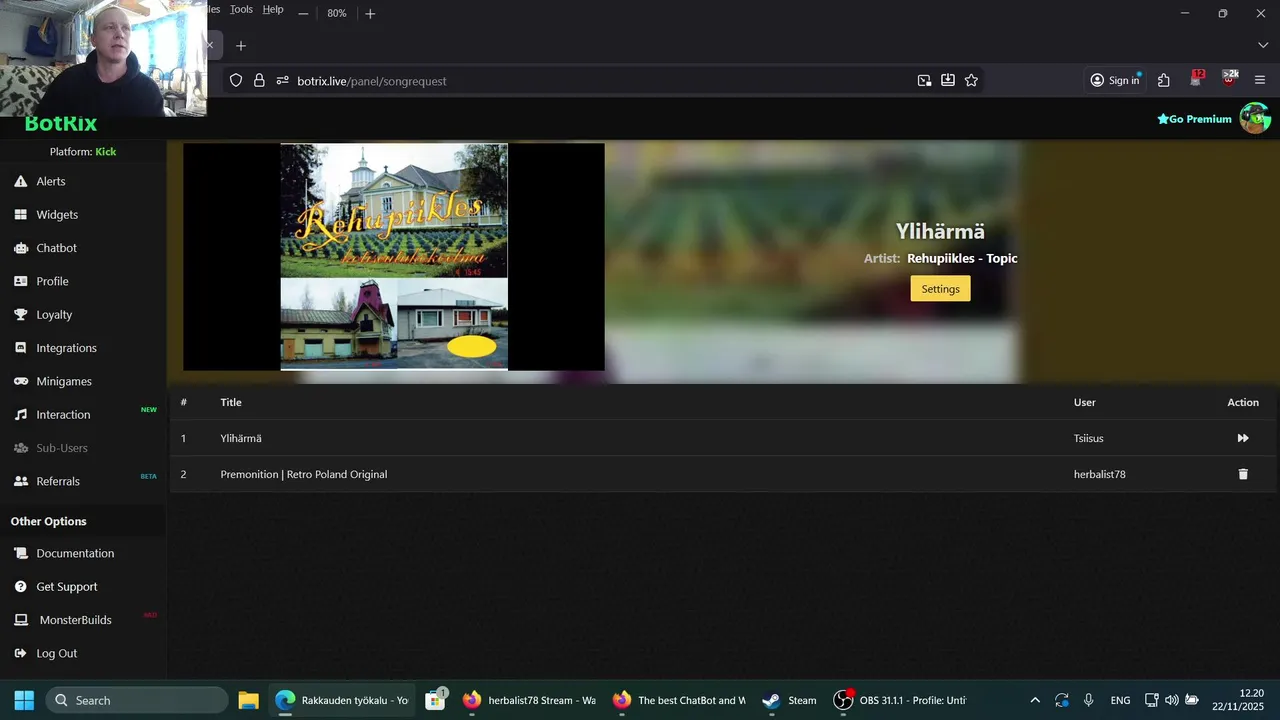
Task: Open Microsoft Store taskbar icon
Action: pos(435,700)
